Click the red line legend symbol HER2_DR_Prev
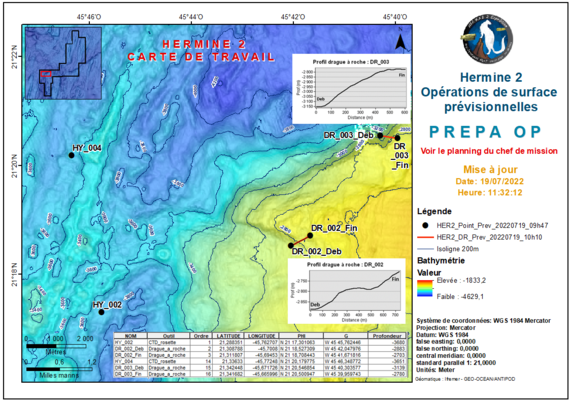The image size is (570, 403). pos(425,237)
